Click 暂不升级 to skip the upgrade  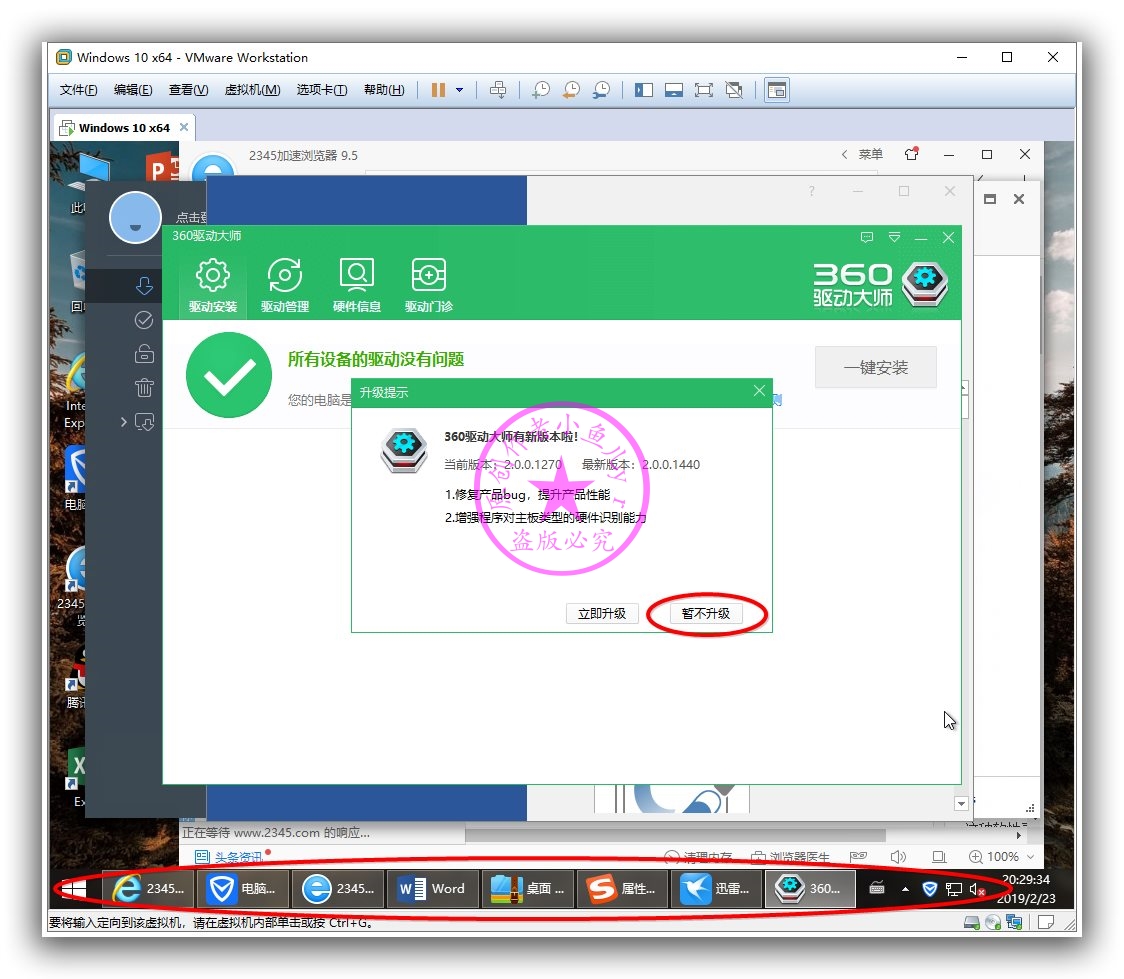[x=705, y=613]
